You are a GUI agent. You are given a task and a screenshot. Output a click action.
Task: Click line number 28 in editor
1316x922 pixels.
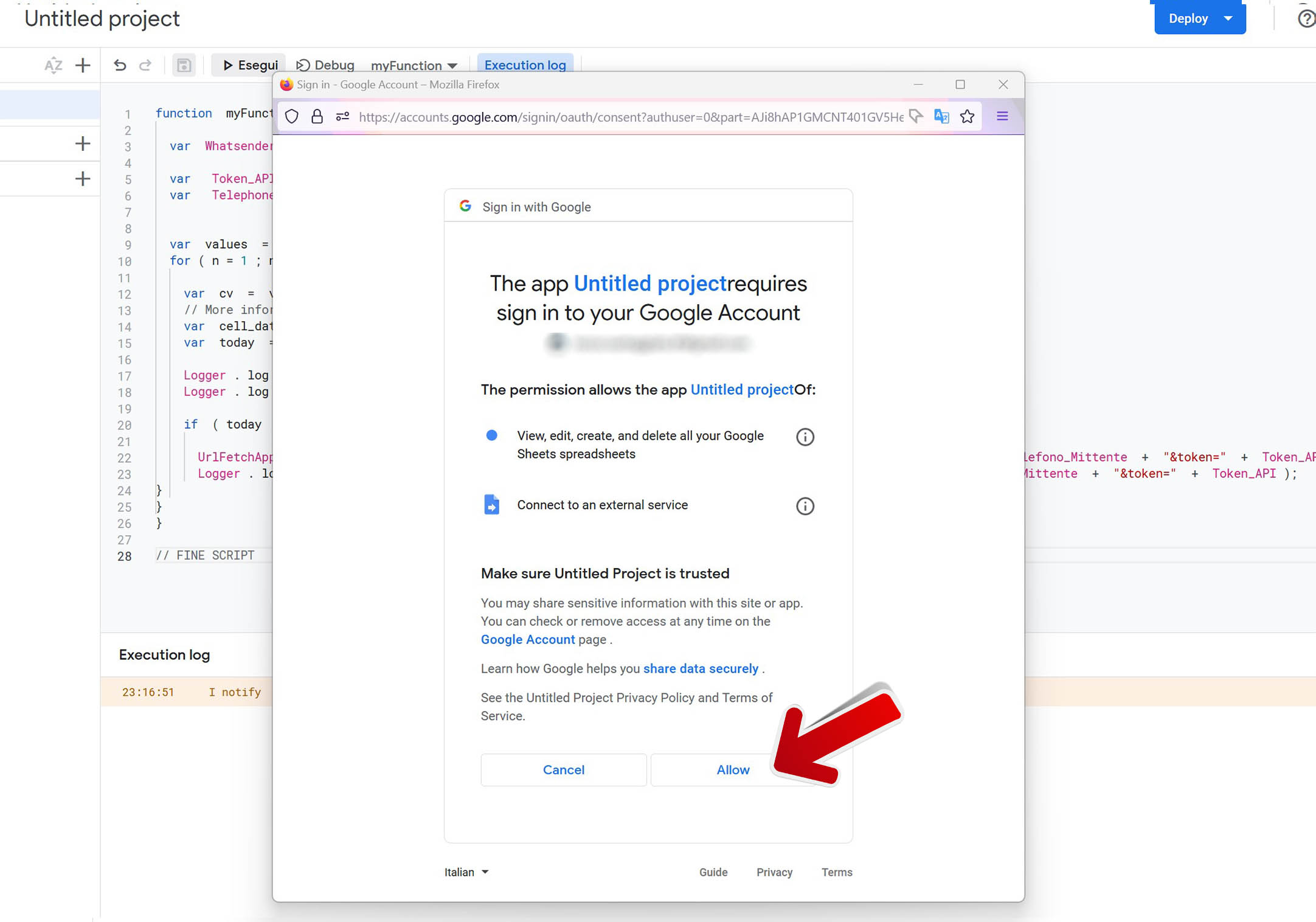point(124,556)
